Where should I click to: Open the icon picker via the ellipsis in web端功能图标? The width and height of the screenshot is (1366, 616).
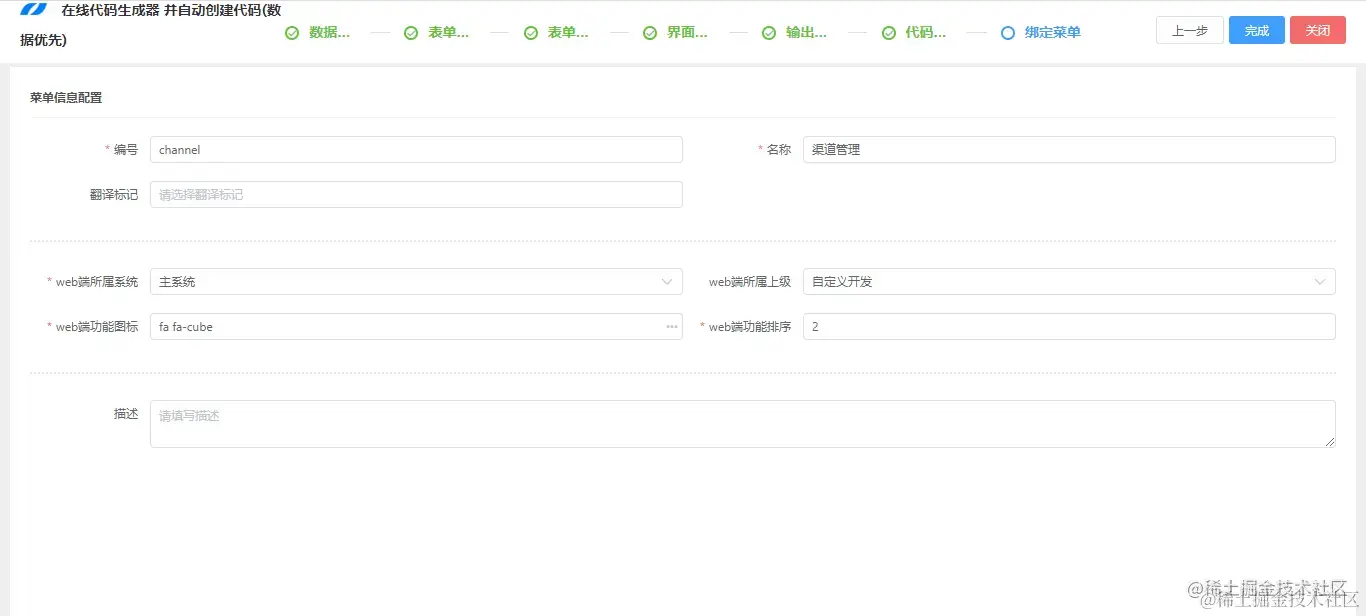tap(671, 326)
